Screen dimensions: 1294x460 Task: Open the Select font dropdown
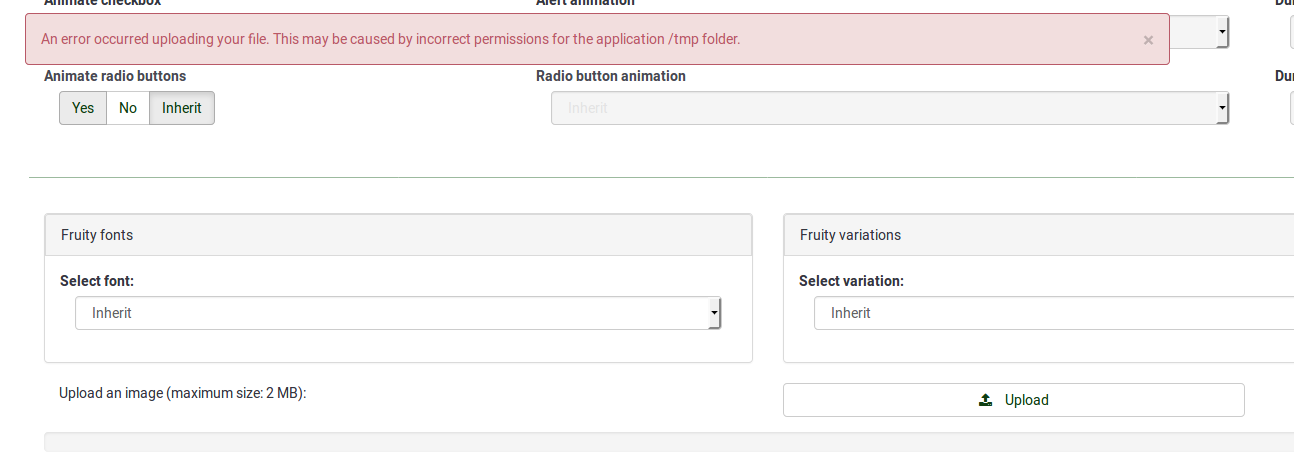coord(398,313)
